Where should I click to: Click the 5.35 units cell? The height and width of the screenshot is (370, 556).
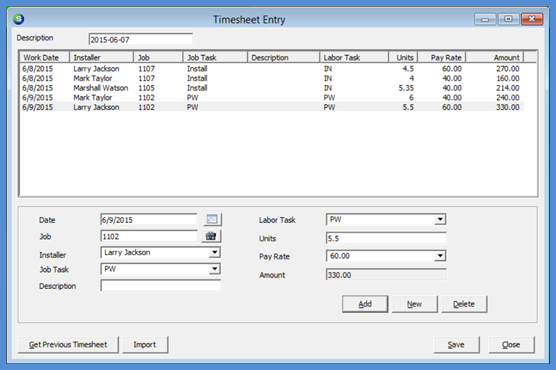click(406, 88)
